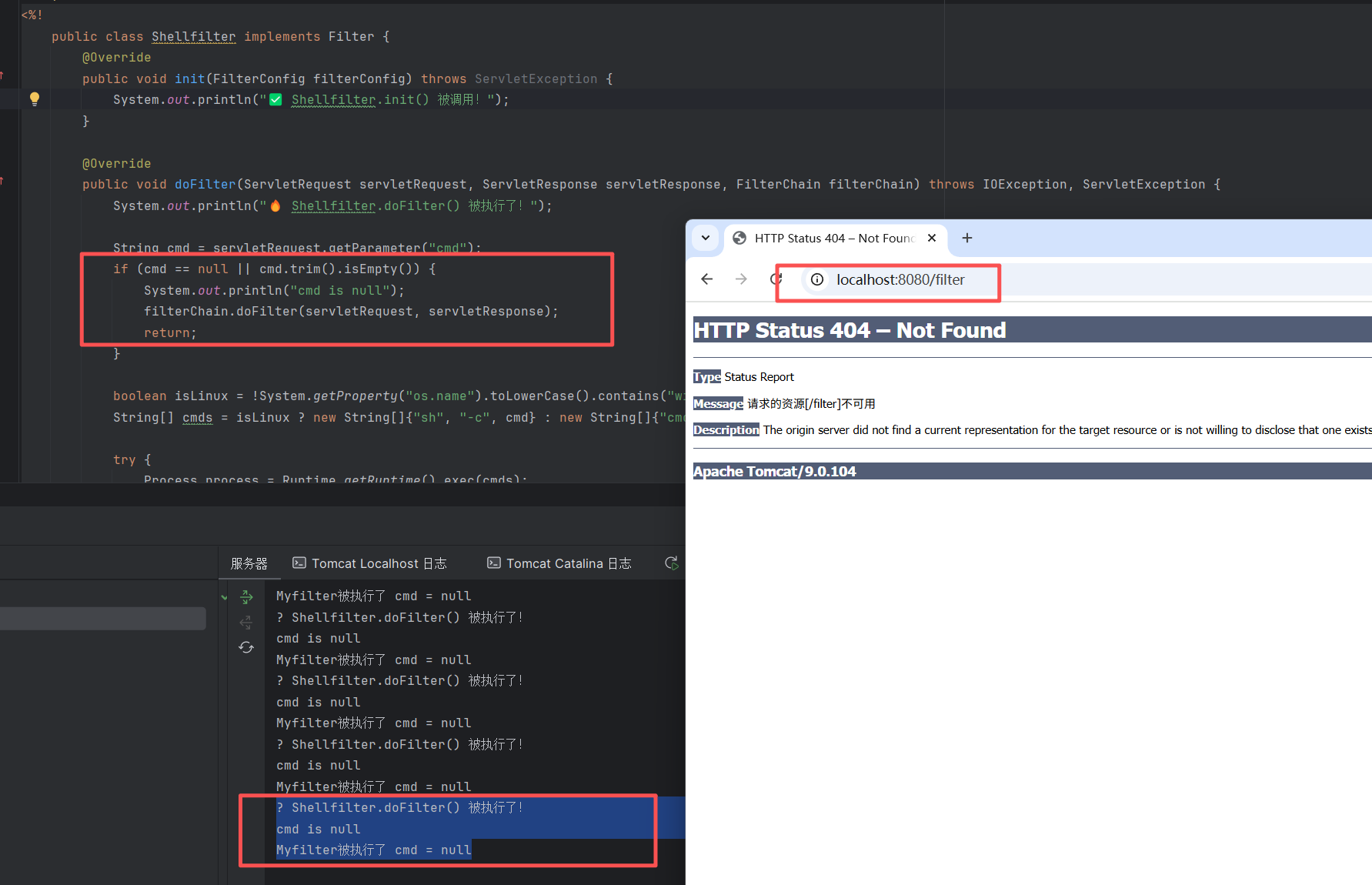Click override gutter arrow beside doFilter method
The width and height of the screenshot is (1372, 885).
tap(2, 181)
